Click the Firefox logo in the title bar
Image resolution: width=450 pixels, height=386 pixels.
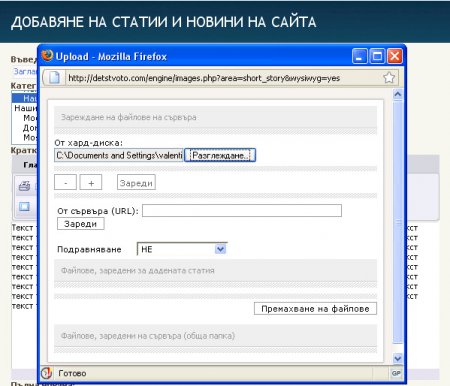[47, 56]
